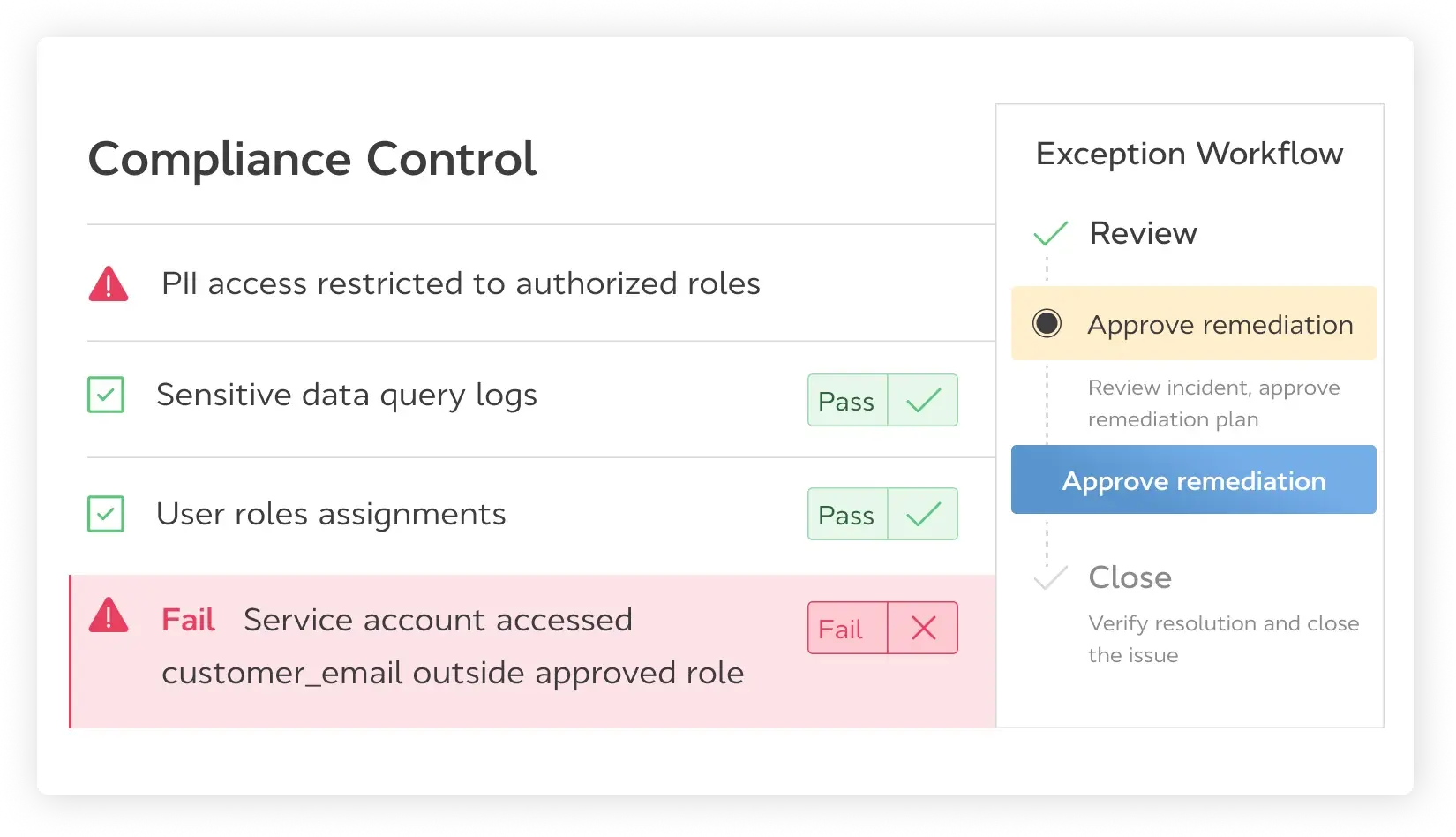1456x837 pixels.
Task: Click checkmark icon in Sensitive data Pass badge
Action: [x=923, y=401]
